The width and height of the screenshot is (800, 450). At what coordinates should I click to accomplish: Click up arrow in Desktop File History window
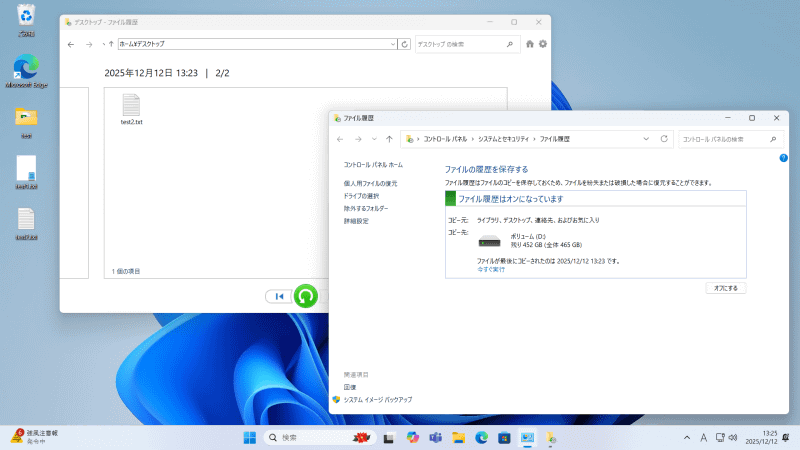point(111,44)
